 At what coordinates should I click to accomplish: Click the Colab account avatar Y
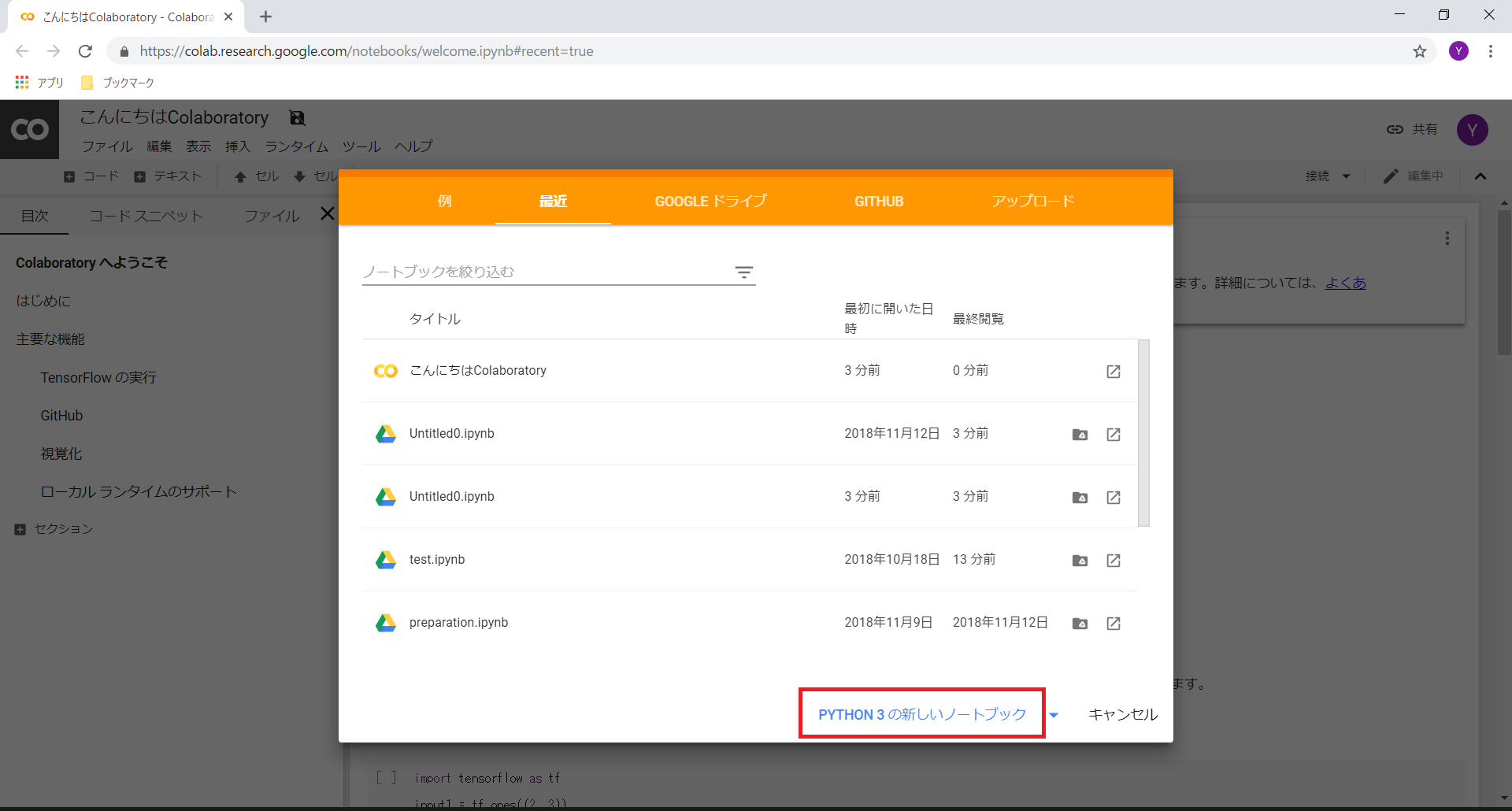click(1472, 130)
